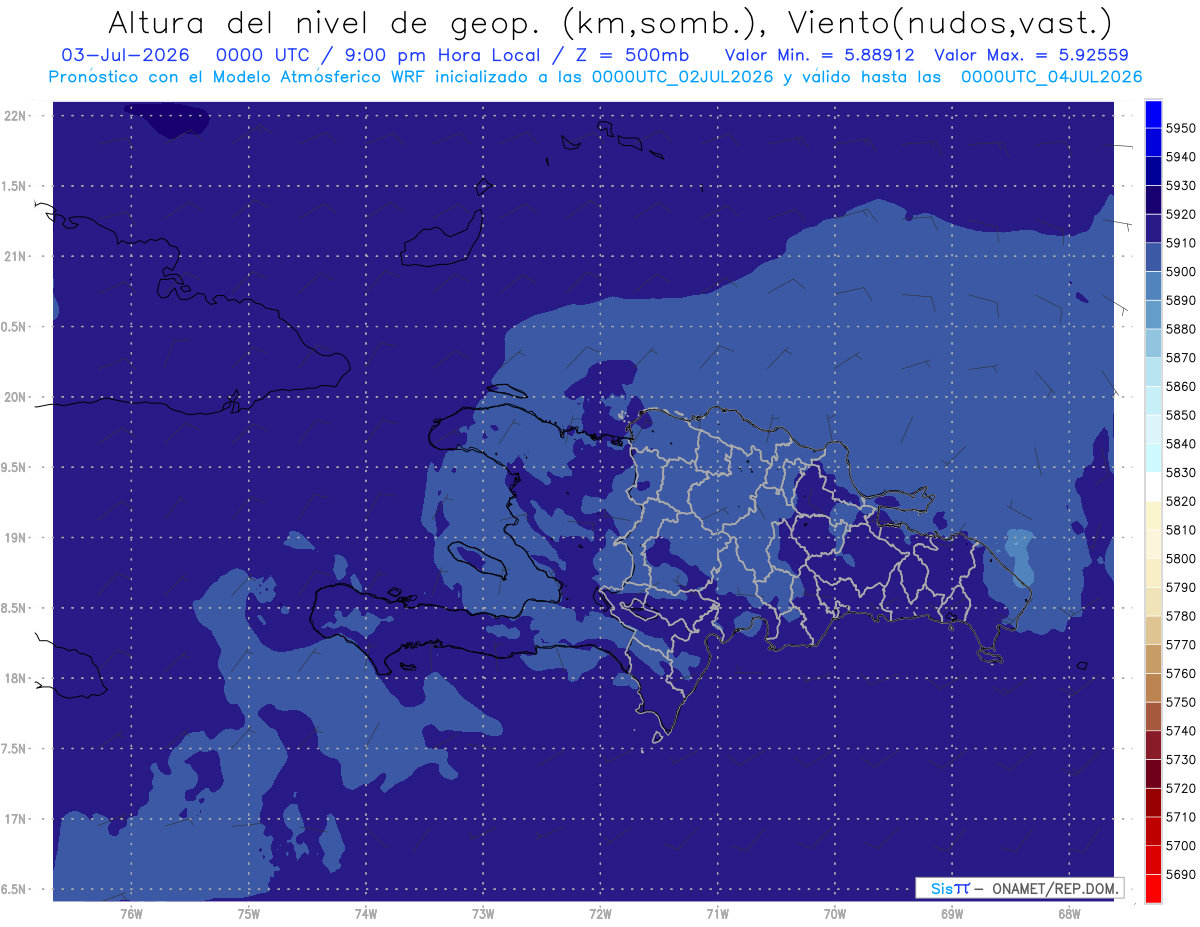Image resolution: width=1200 pixels, height=927 pixels.
Task: Click the '7.5N' latitude label
Action: coord(15,749)
